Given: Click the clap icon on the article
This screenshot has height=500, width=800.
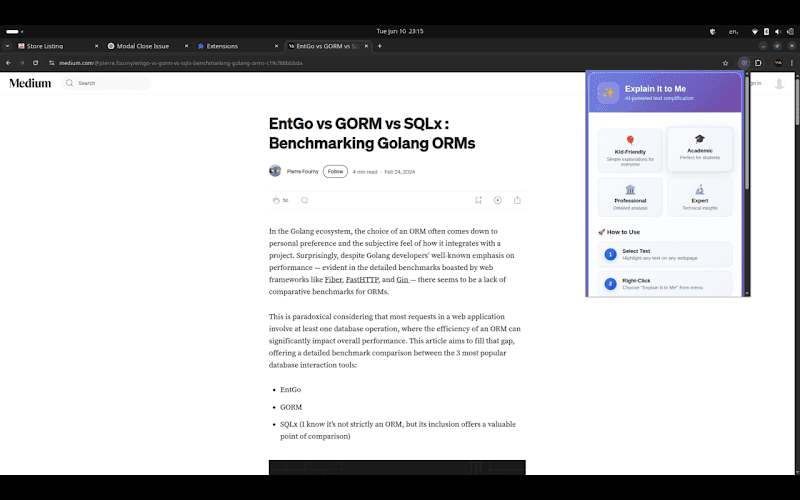Looking at the screenshot, I should [276, 201].
